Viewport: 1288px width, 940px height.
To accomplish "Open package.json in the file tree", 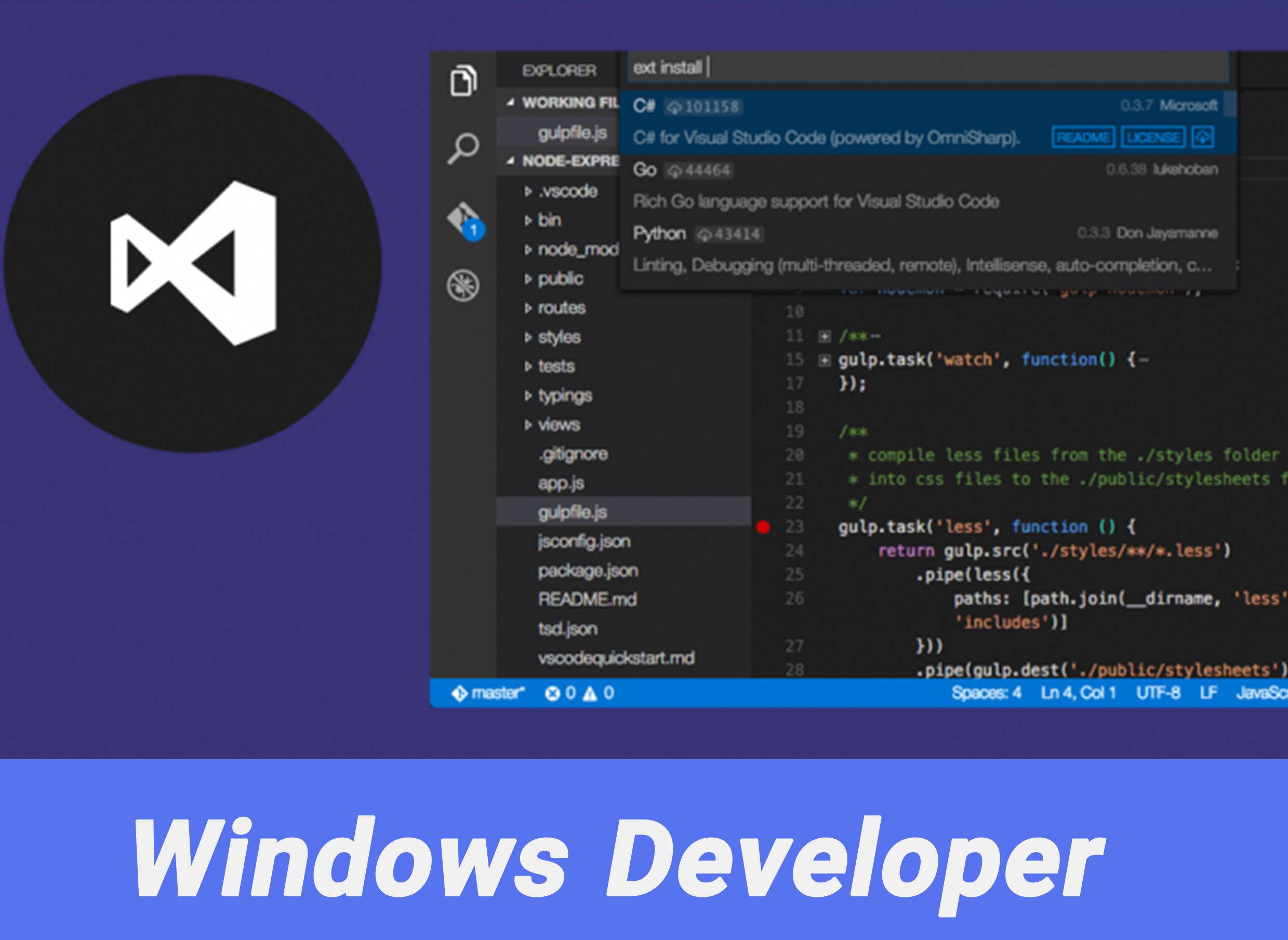I will pos(588,570).
